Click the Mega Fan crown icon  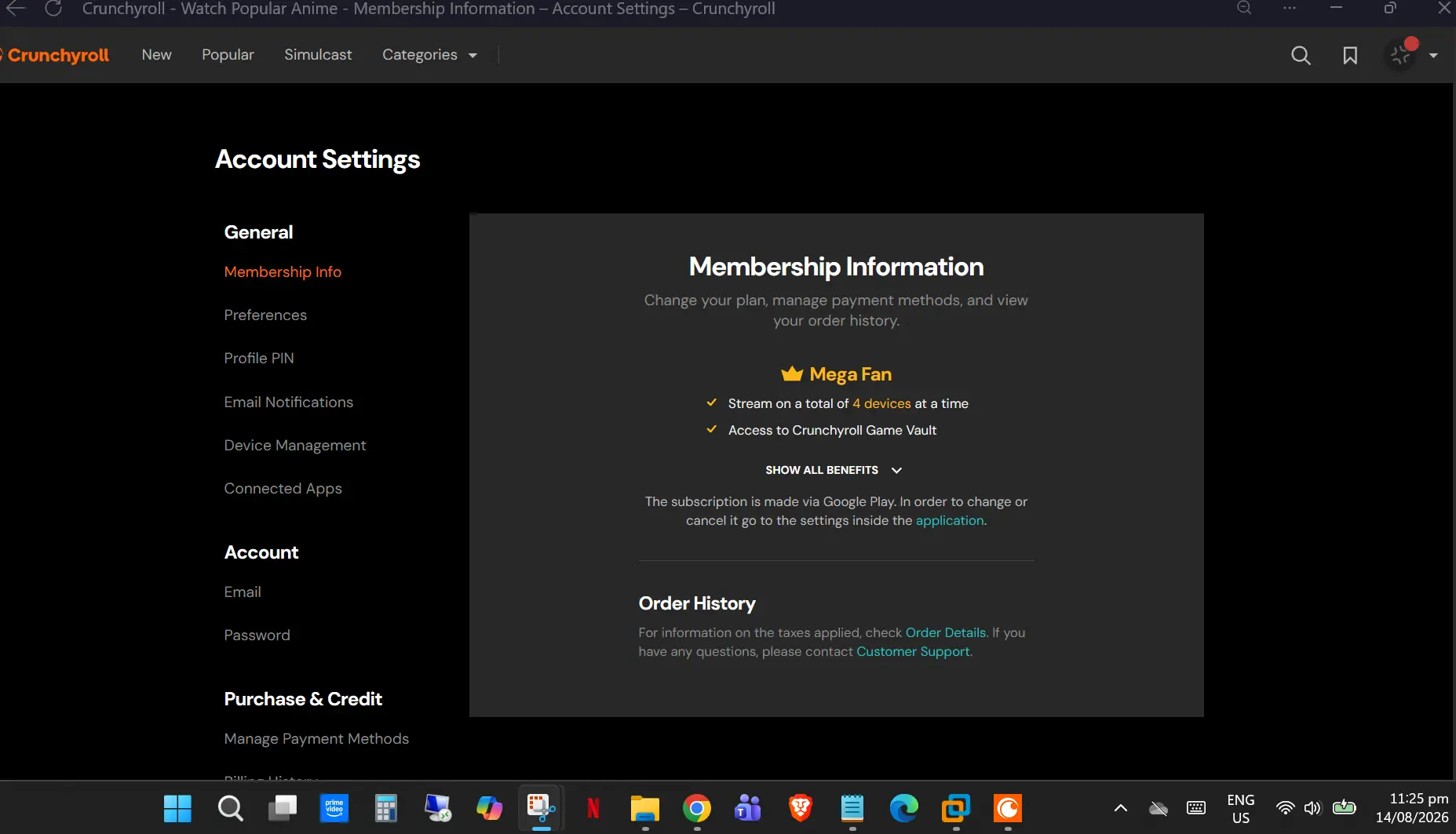792,373
